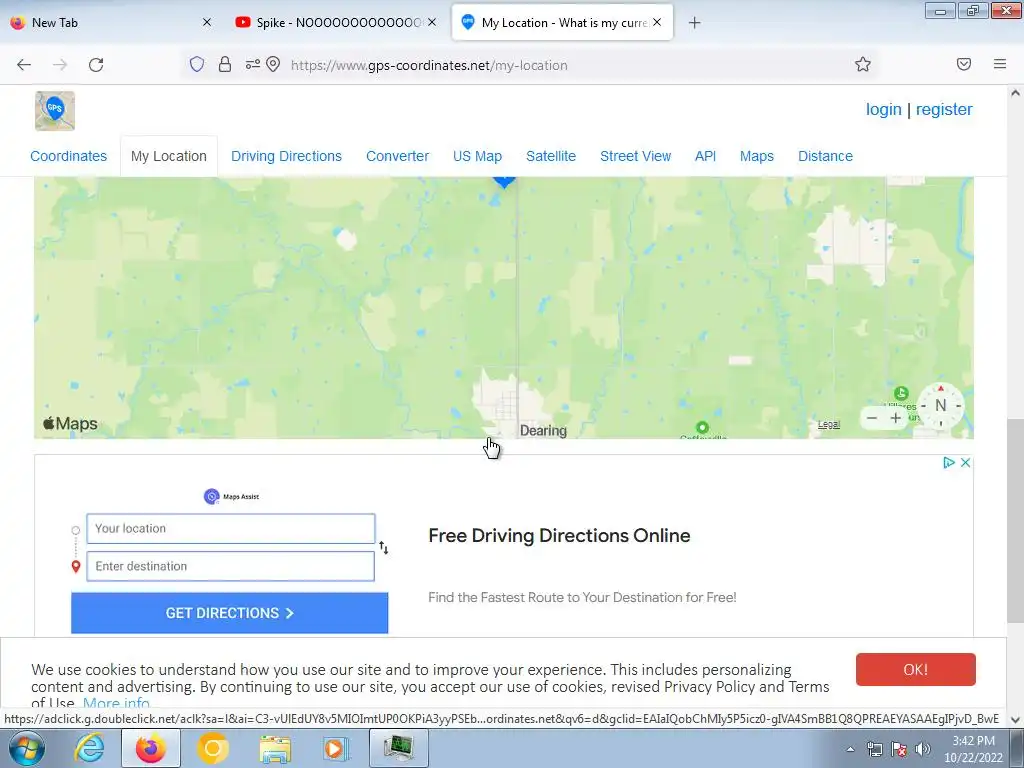
Task: Click the Enter destination input field
Action: coord(231,566)
